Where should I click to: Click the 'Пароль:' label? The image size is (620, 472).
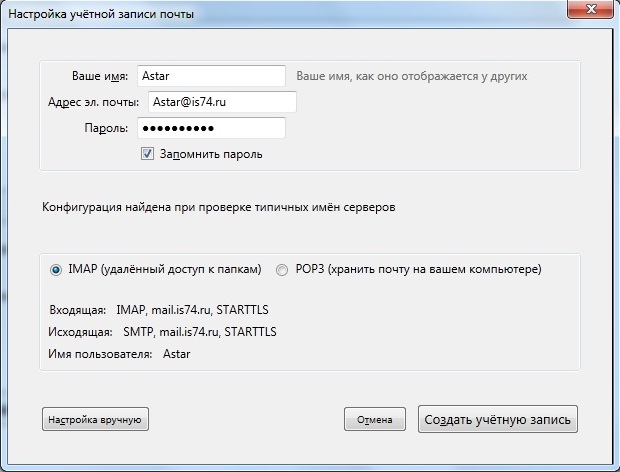click(x=105, y=128)
